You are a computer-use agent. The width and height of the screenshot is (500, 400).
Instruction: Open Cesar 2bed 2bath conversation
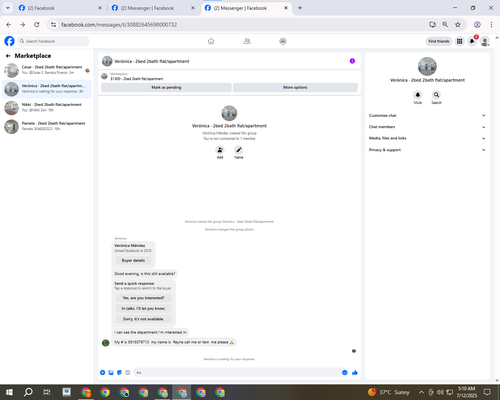click(47, 70)
